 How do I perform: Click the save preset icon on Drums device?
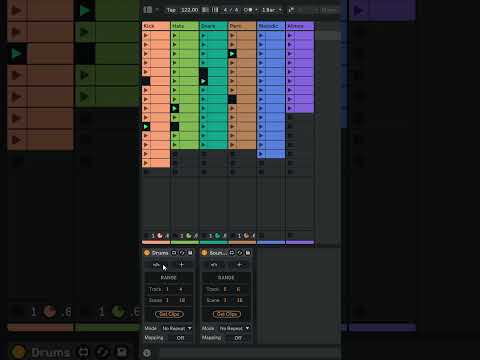(x=190, y=253)
